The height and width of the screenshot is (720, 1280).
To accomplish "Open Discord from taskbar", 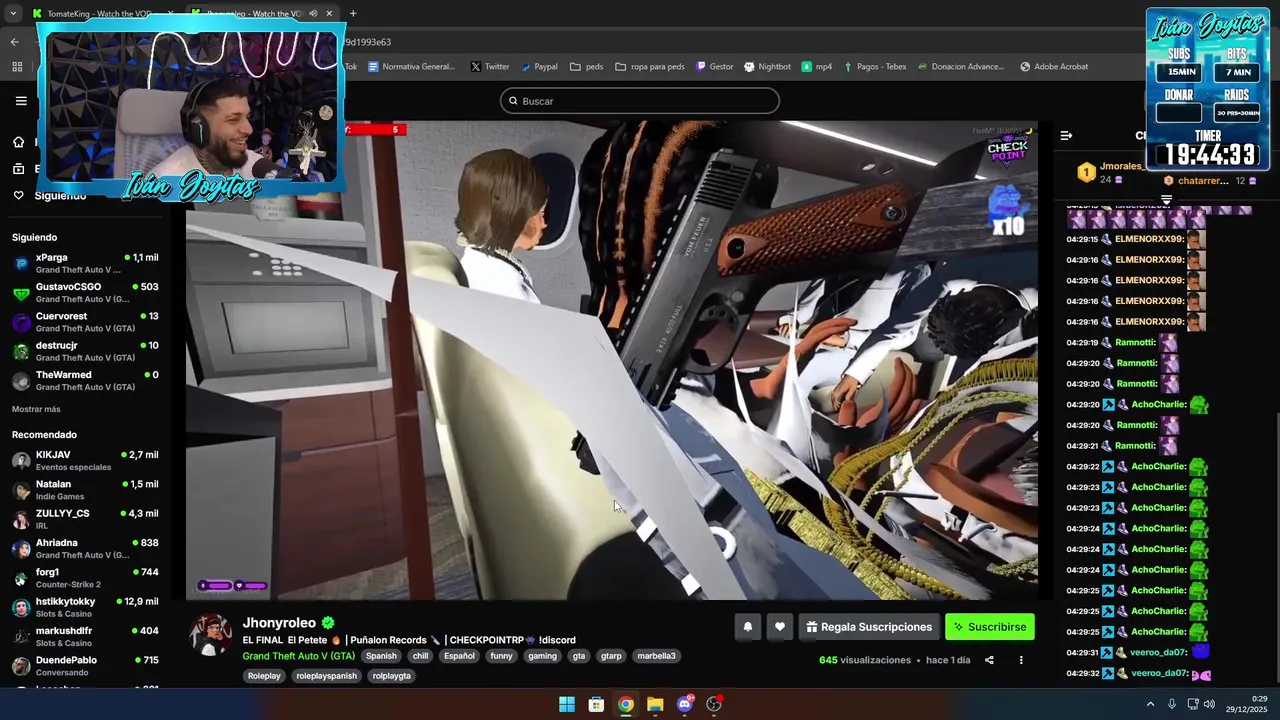I will coord(685,704).
